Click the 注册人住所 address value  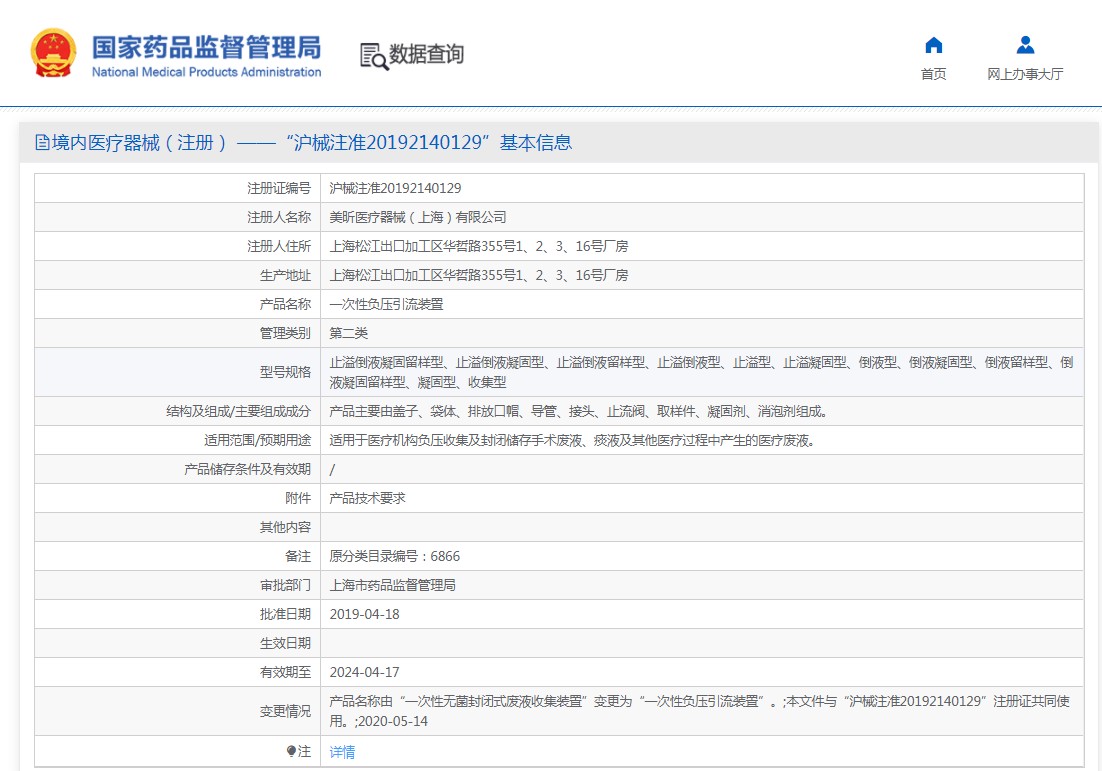pyautogui.click(x=479, y=246)
